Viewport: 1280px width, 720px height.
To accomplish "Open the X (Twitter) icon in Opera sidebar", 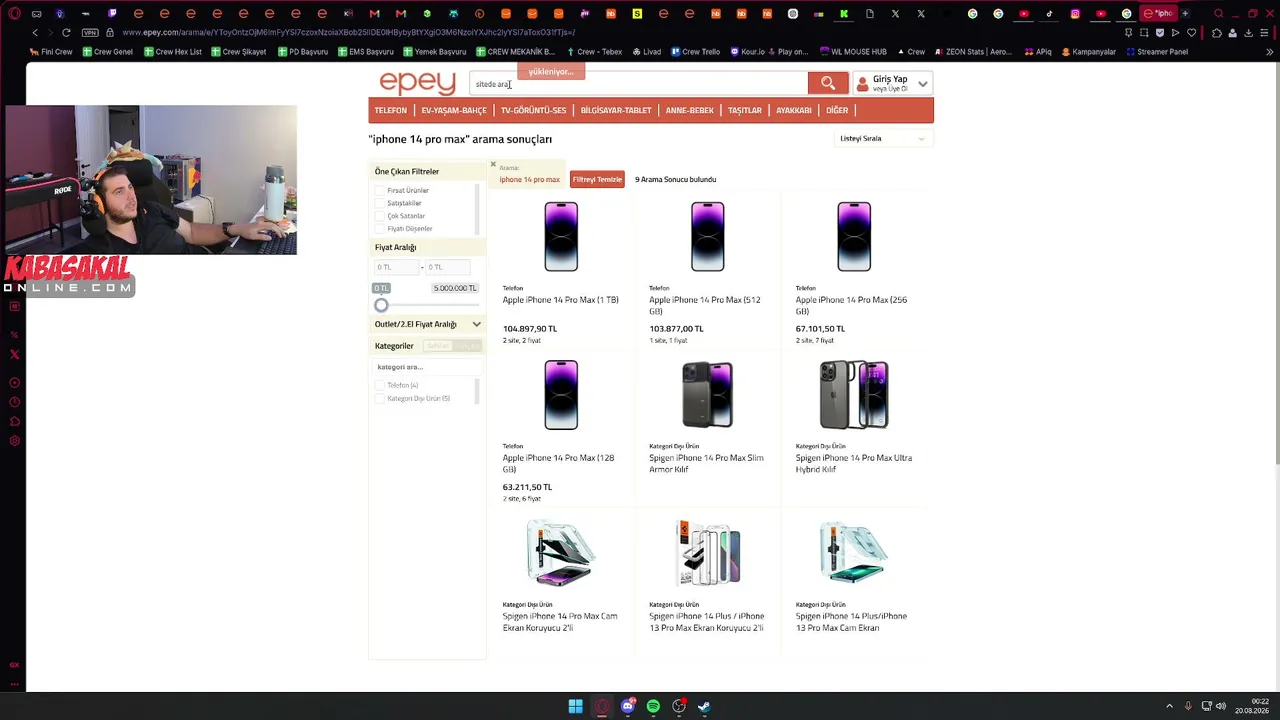I will tap(14, 354).
